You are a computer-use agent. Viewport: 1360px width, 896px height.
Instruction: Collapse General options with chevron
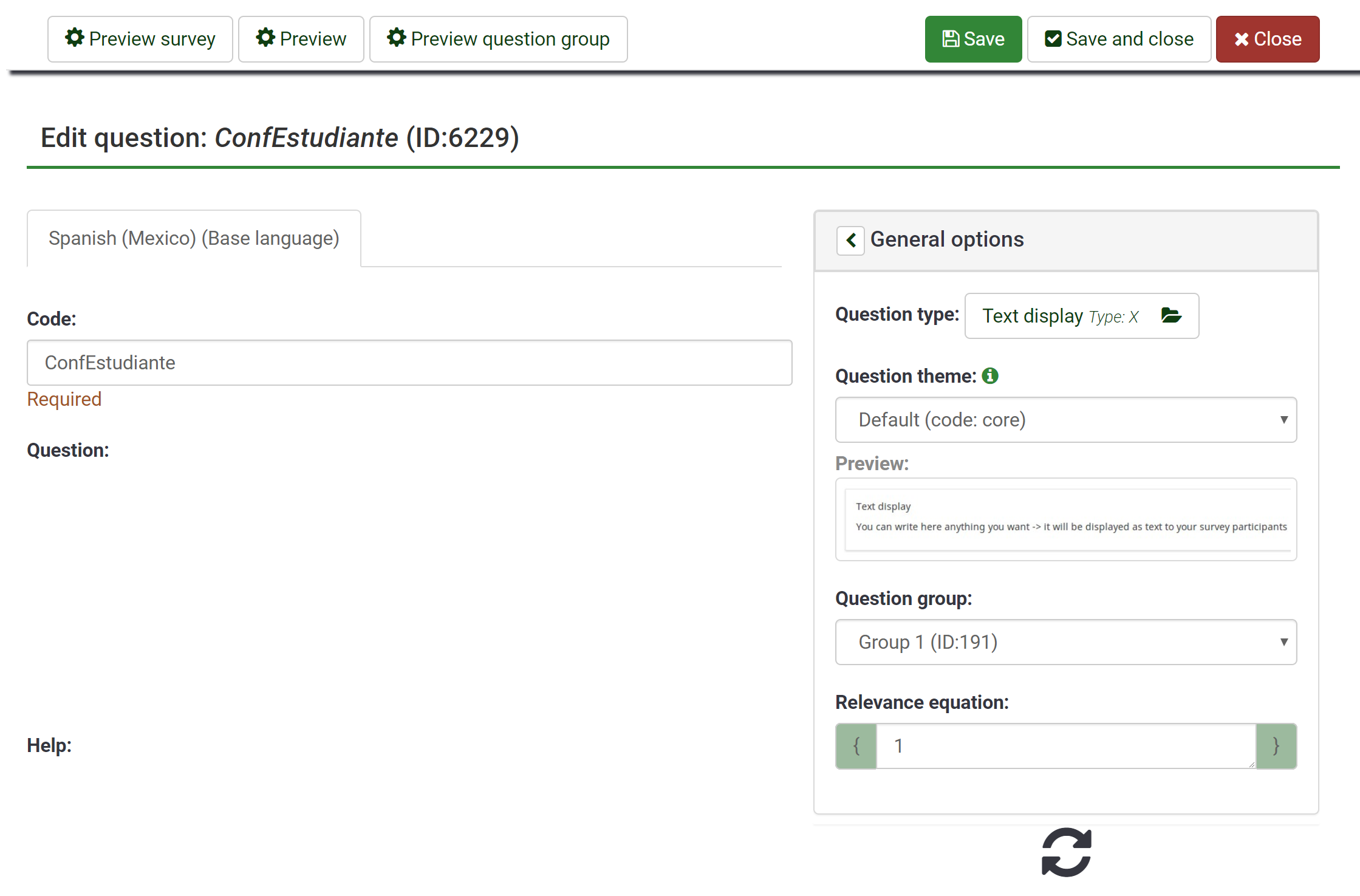pos(850,240)
